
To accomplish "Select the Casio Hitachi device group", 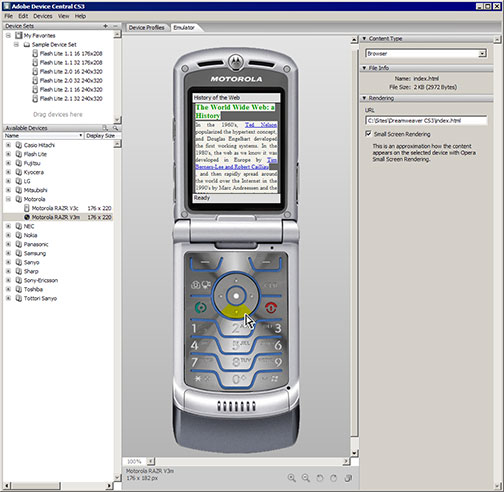I will point(39,145).
